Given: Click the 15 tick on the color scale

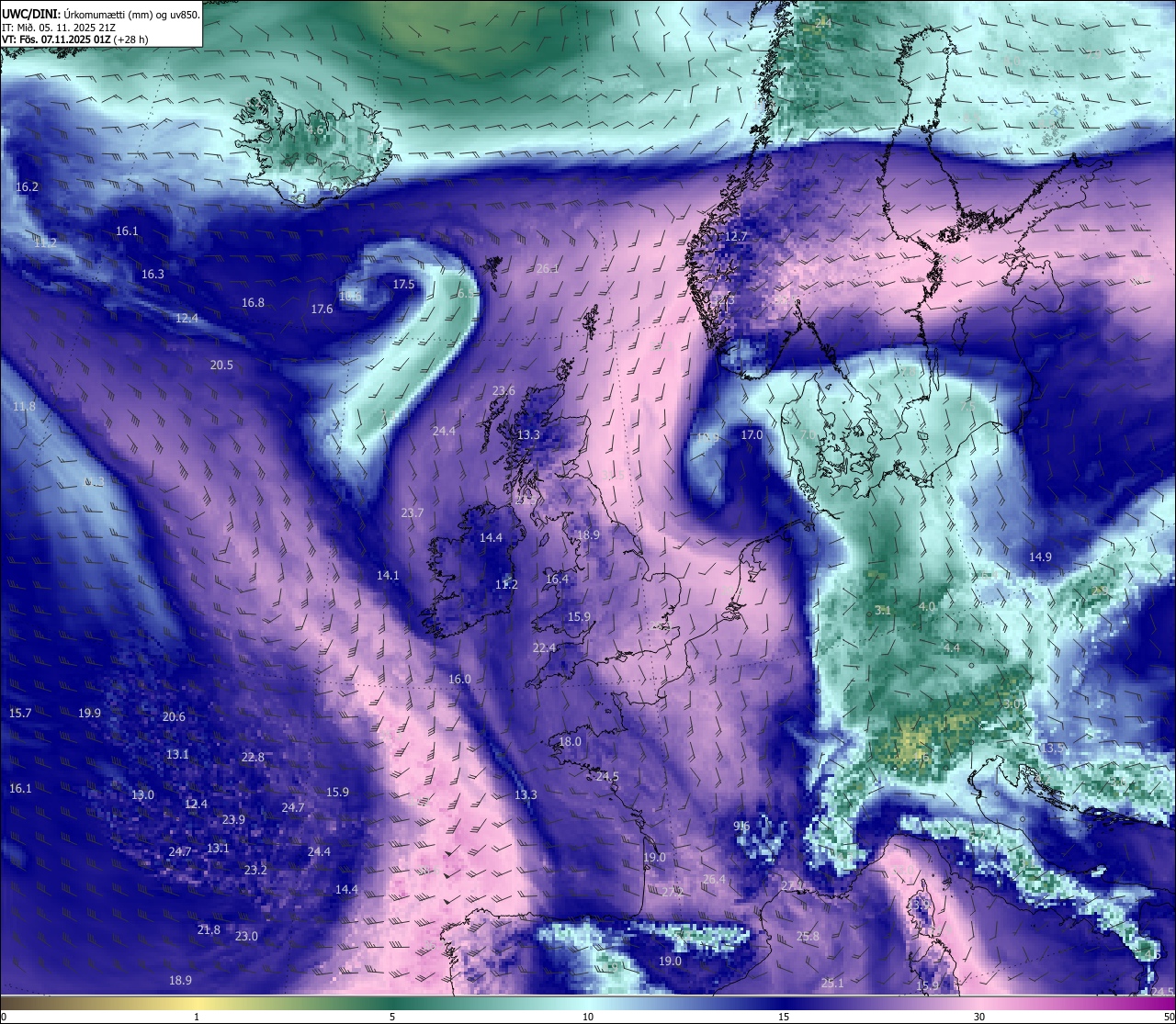Looking at the screenshot, I should (x=784, y=1017).
